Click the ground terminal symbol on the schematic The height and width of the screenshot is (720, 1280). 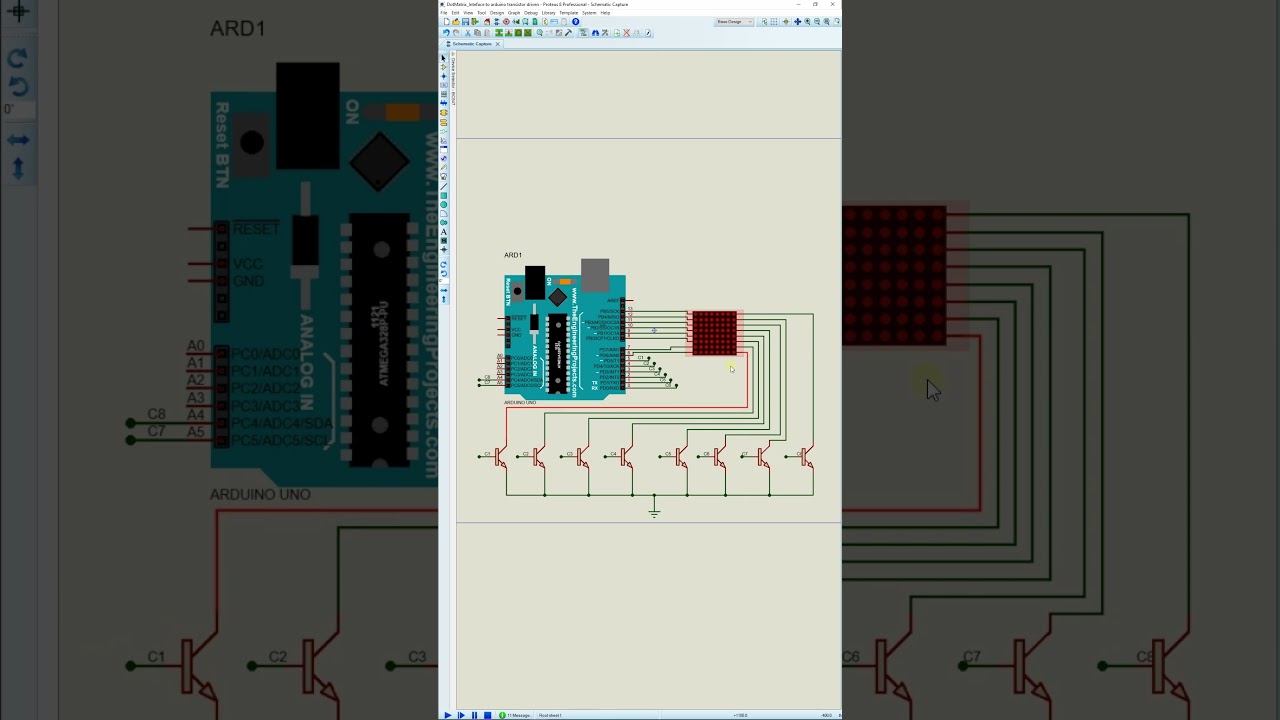(654, 511)
